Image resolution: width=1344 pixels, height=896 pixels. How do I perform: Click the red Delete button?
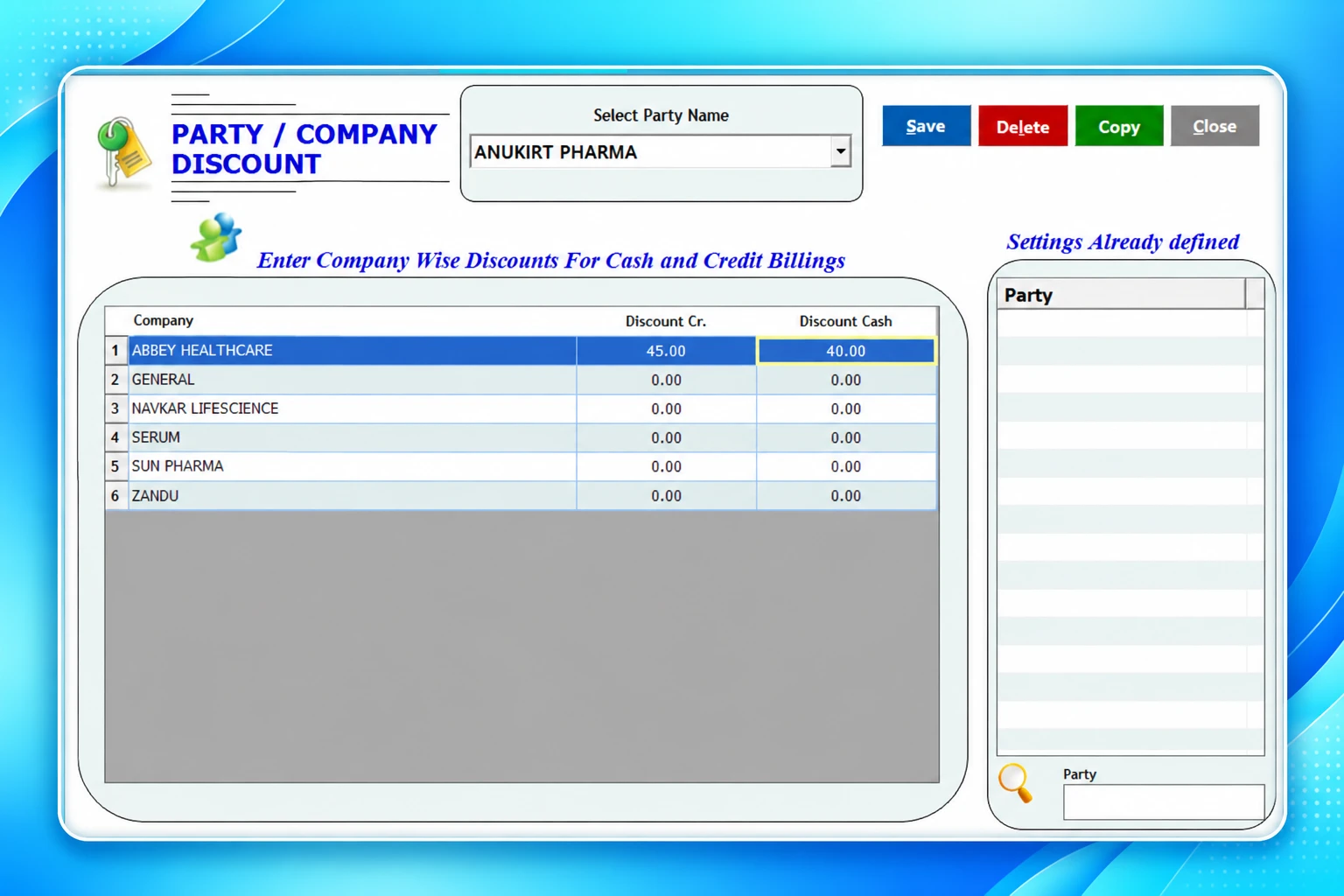tap(1022, 126)
